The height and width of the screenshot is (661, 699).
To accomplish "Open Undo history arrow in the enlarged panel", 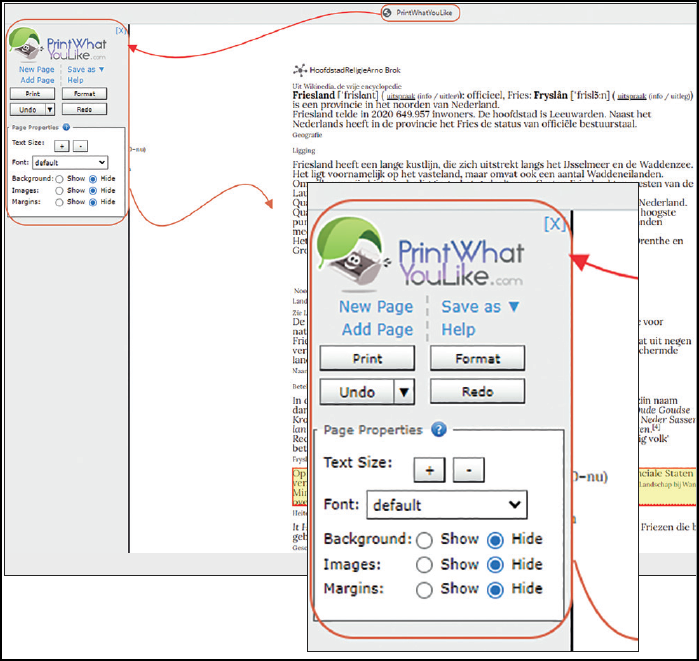I will [x=404, y=392].
